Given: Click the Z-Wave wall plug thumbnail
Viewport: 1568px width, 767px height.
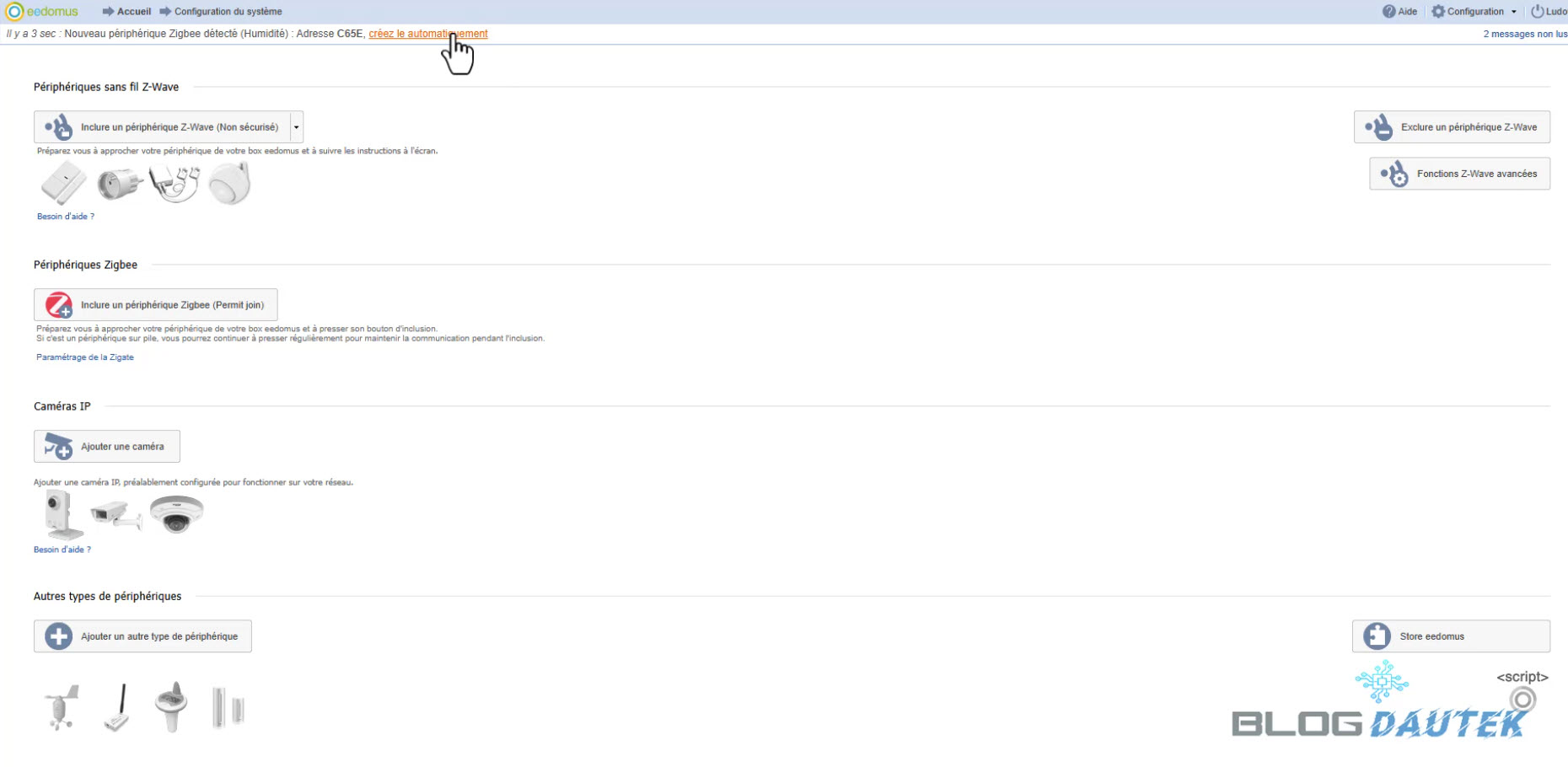Looking at the screenshot, I should (118, 184).
